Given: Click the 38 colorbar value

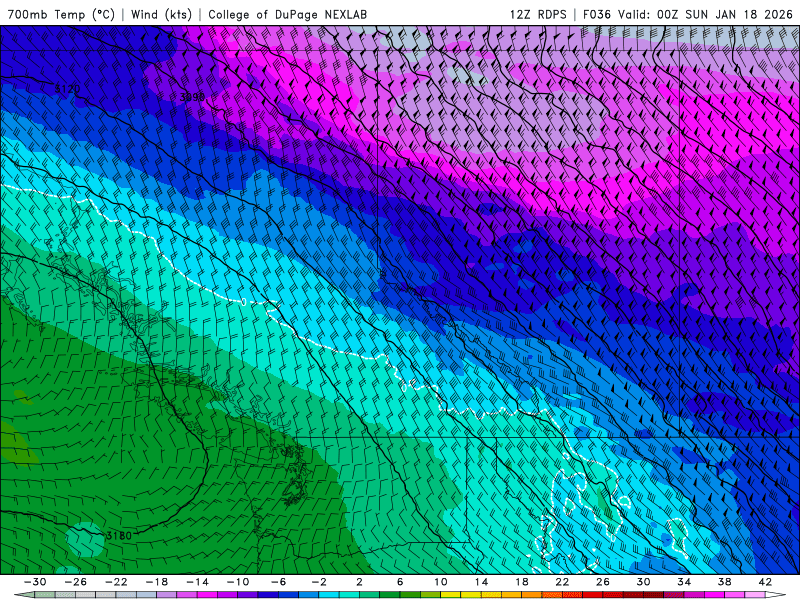Looking at the screenshot, I should tap(725, 582).
